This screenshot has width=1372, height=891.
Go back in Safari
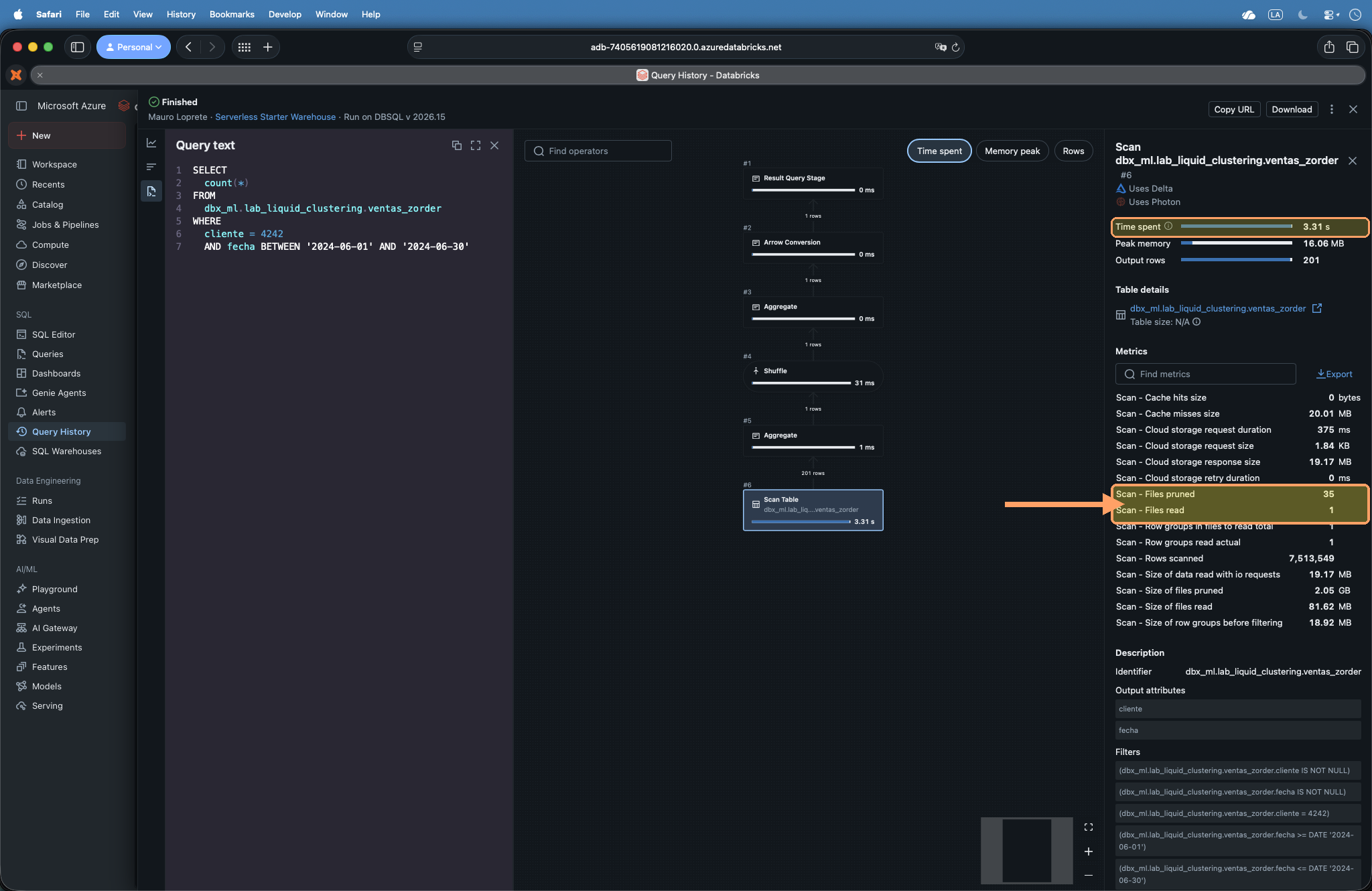(188, 47)
